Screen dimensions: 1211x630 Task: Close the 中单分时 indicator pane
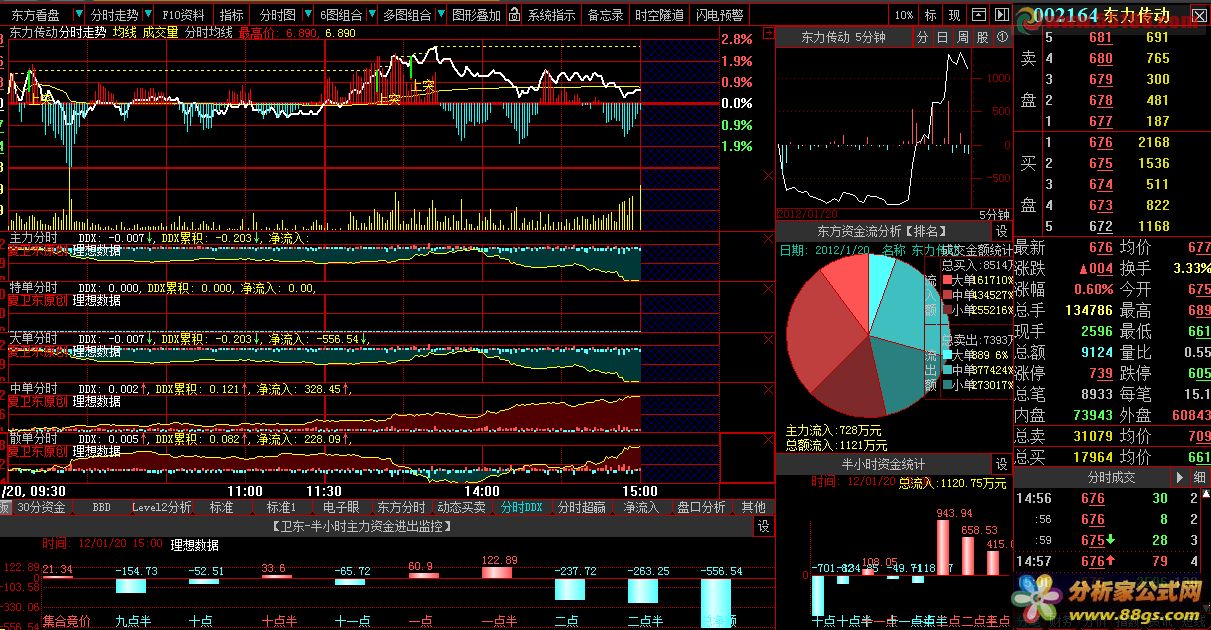point(767,389)
